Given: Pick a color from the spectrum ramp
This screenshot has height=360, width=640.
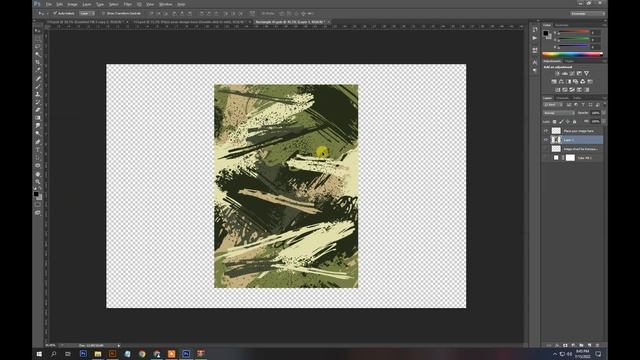Looking at the screenshot, I should (572, 54).
